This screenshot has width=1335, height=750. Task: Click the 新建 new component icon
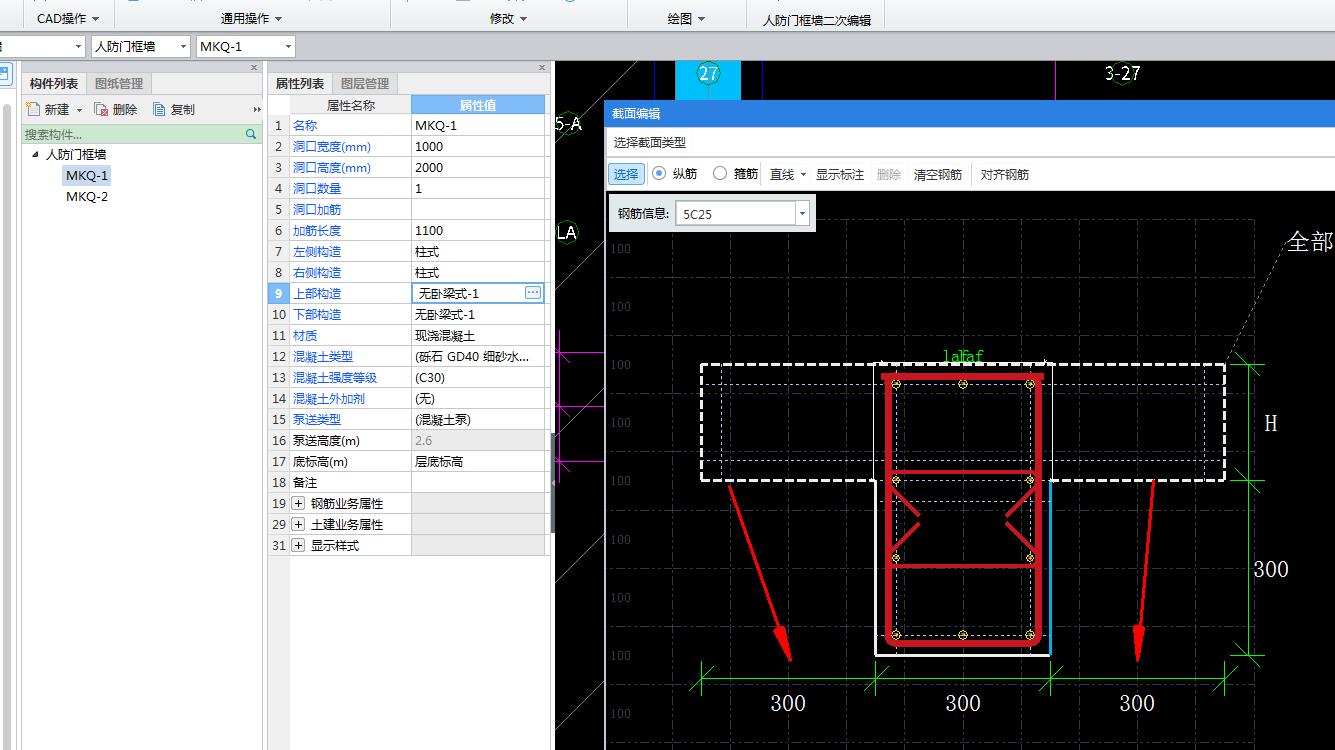click(33, 109)
